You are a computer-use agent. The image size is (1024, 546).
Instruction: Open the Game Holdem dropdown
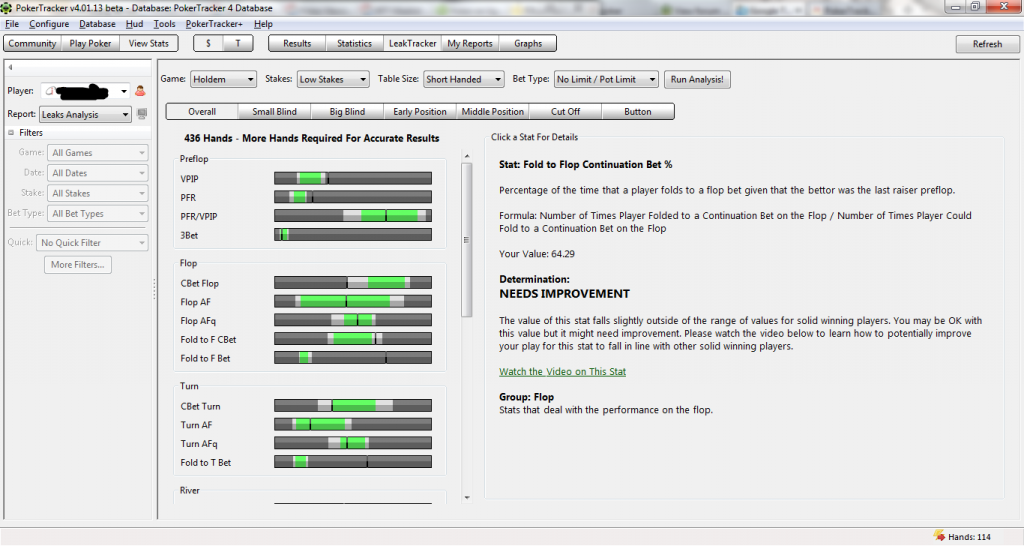pos(223,79)
